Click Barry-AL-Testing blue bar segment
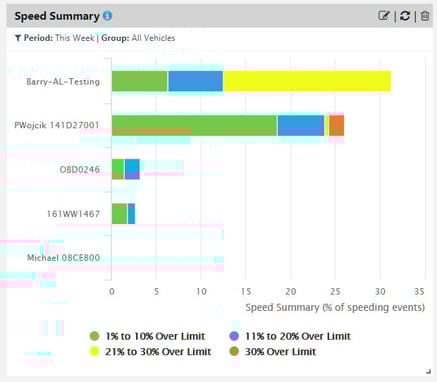 tap(195, 81)
